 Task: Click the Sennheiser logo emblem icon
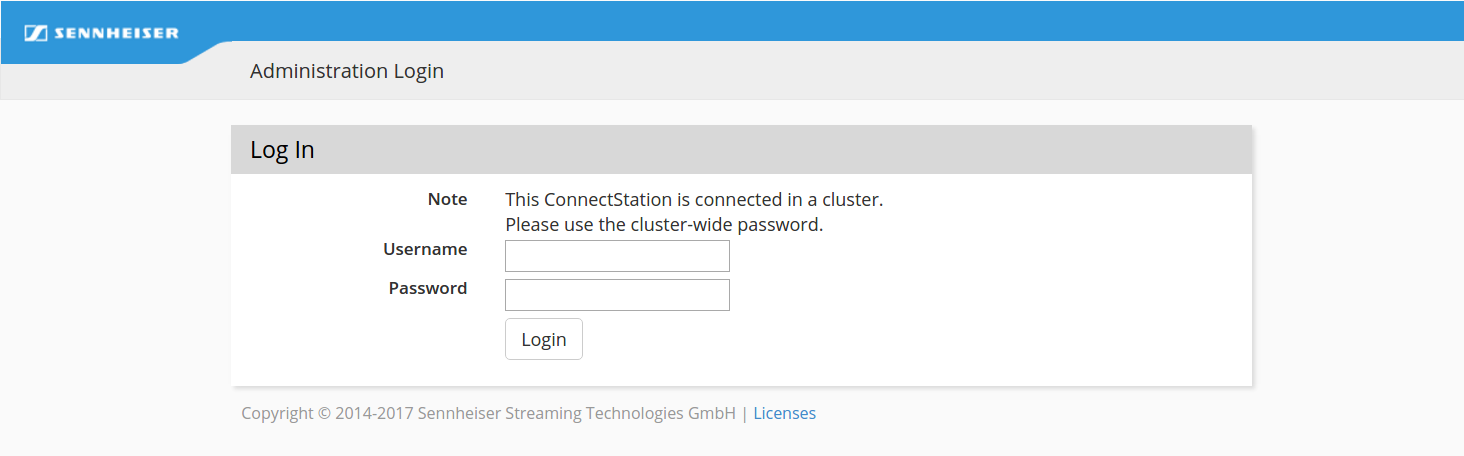click(37, 33)
